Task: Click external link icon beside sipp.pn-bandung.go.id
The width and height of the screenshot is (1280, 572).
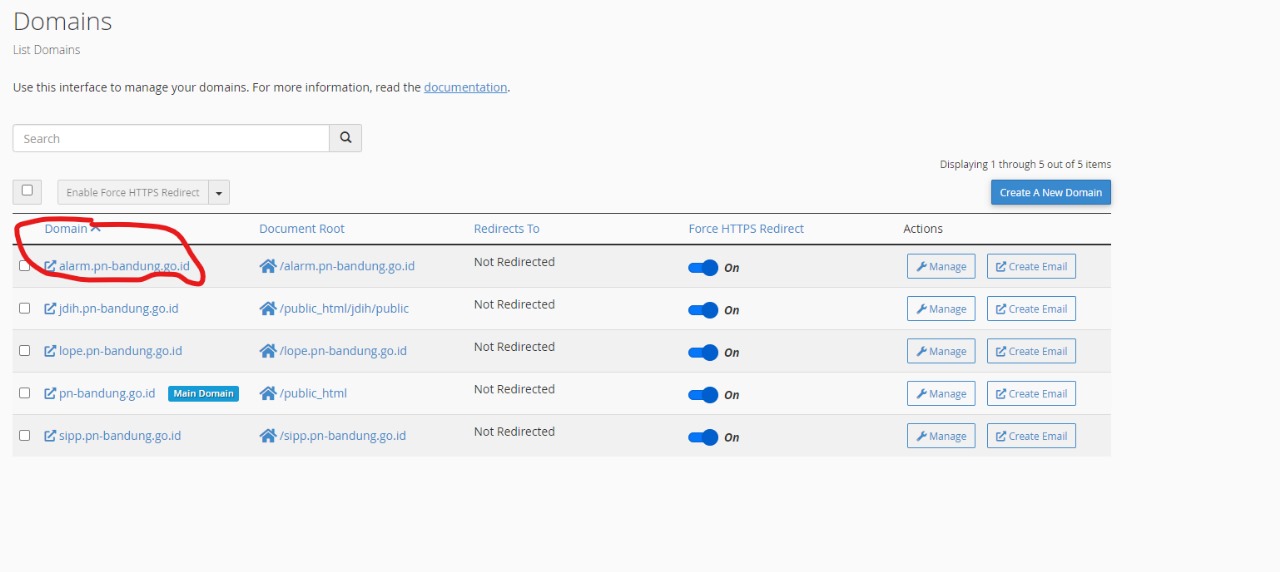Action: pos(50,436)
